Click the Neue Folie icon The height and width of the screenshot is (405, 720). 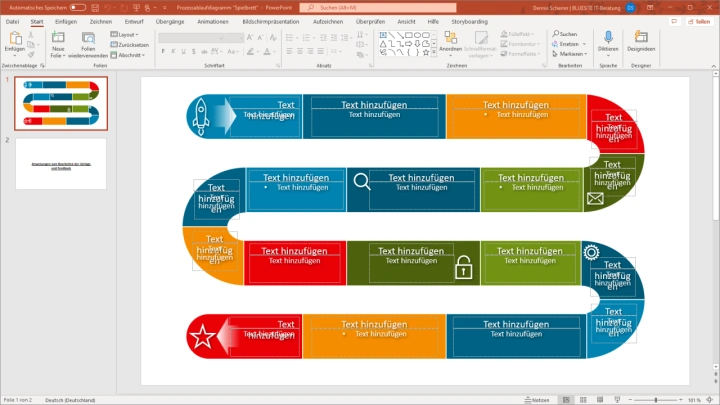(x=58, y=40)
